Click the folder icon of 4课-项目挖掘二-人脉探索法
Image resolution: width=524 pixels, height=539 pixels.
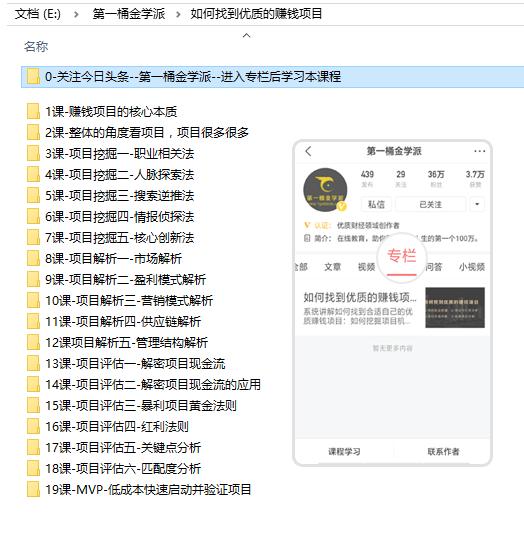pyautogui.click(x=33, y=175)
